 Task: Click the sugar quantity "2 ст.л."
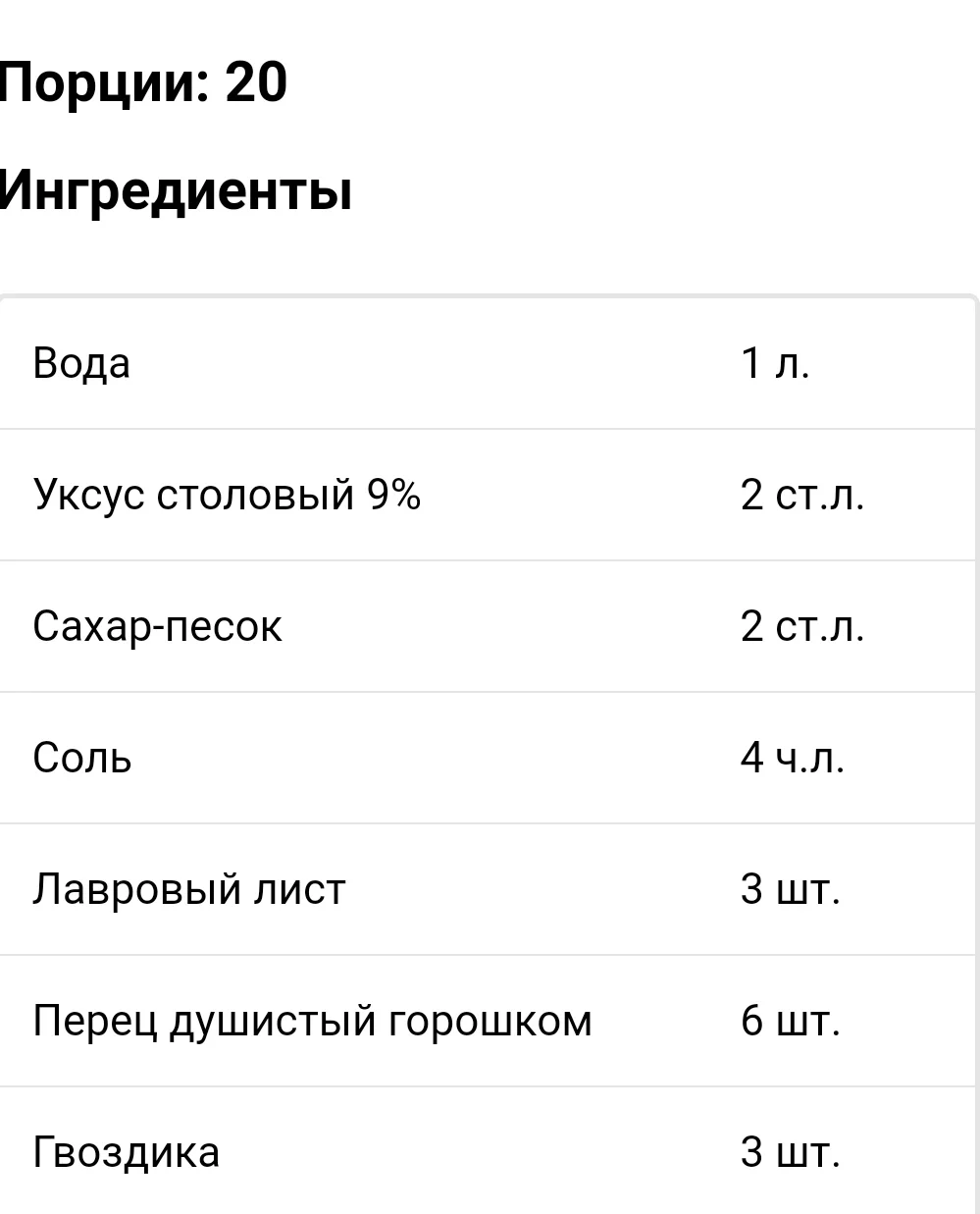pyautogui.click(x=801, y=626)
